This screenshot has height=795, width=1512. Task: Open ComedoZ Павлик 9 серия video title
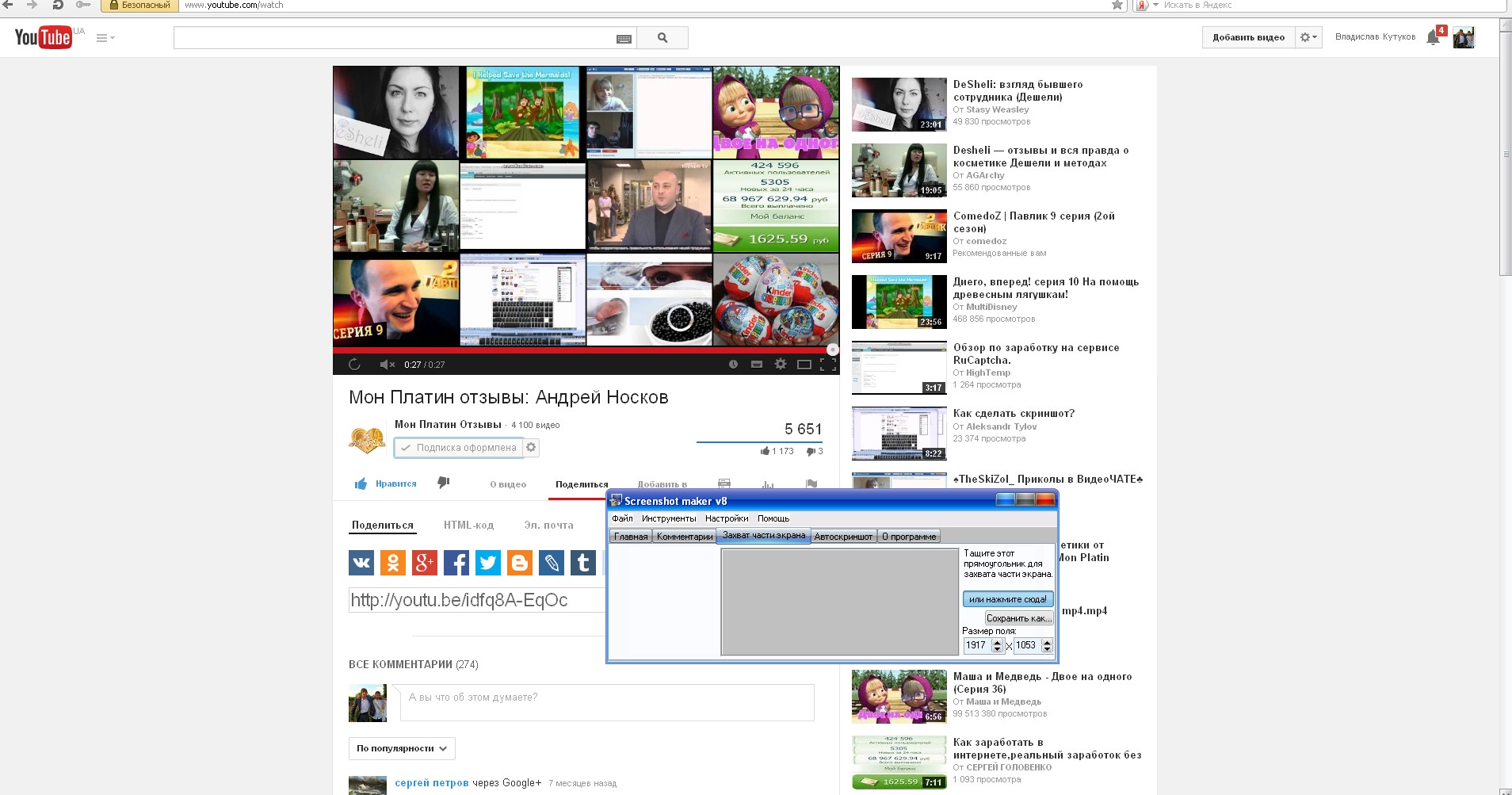coord(1034,222)
